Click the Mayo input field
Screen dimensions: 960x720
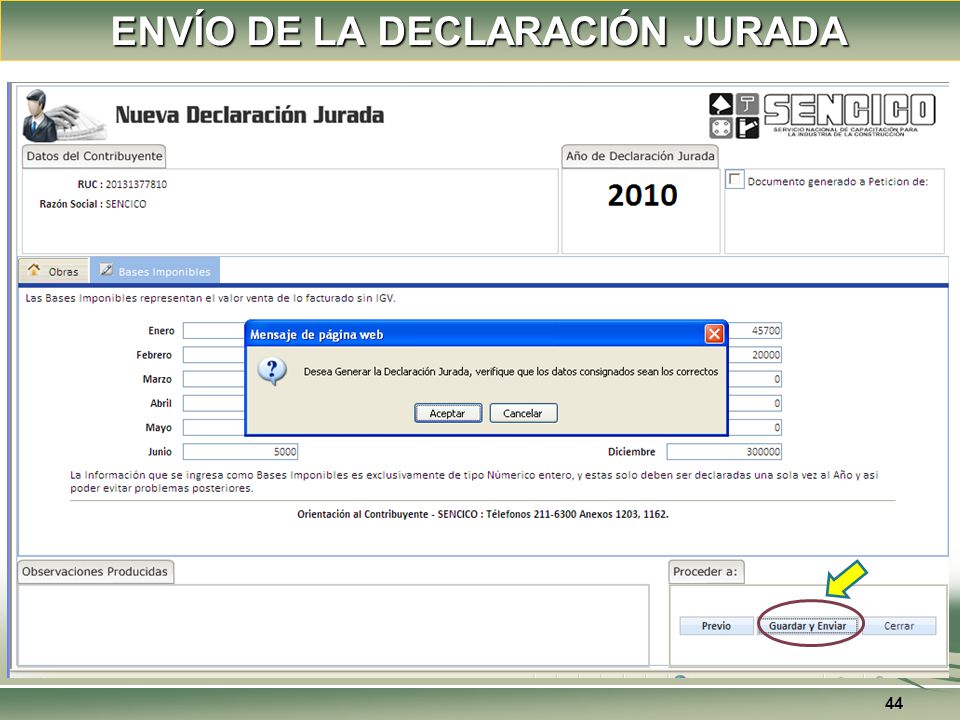click(214, 427)
